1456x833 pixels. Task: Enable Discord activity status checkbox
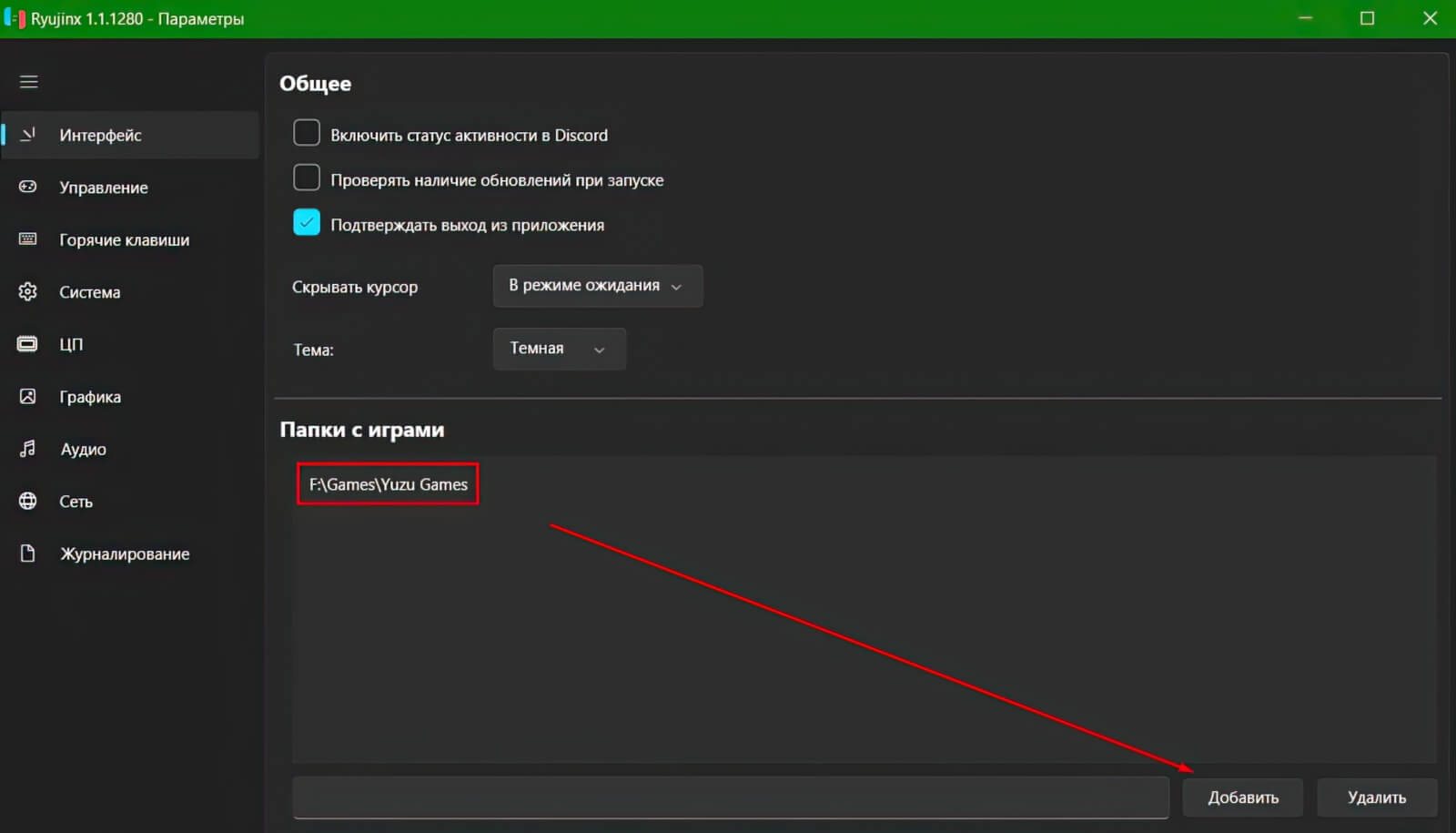pyautogui.click(x=307, y=133)
